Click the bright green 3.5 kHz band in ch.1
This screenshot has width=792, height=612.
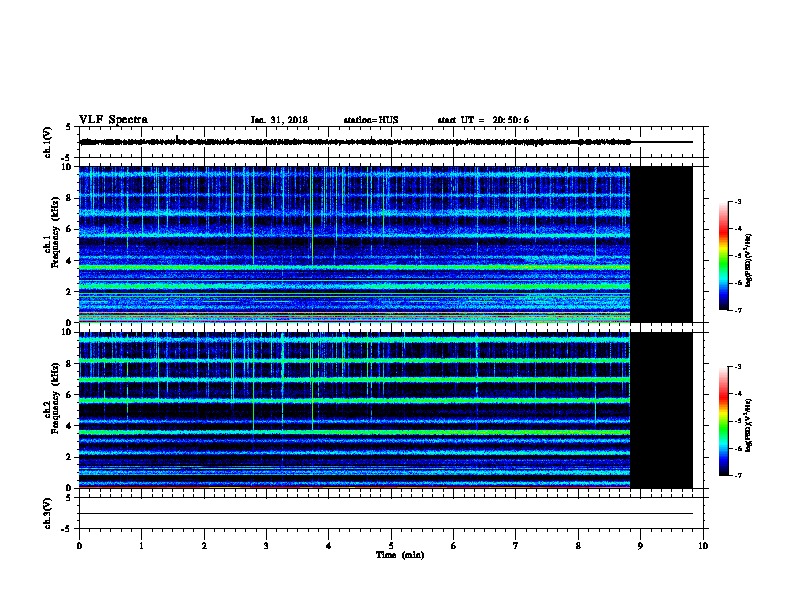coord(355,267)
